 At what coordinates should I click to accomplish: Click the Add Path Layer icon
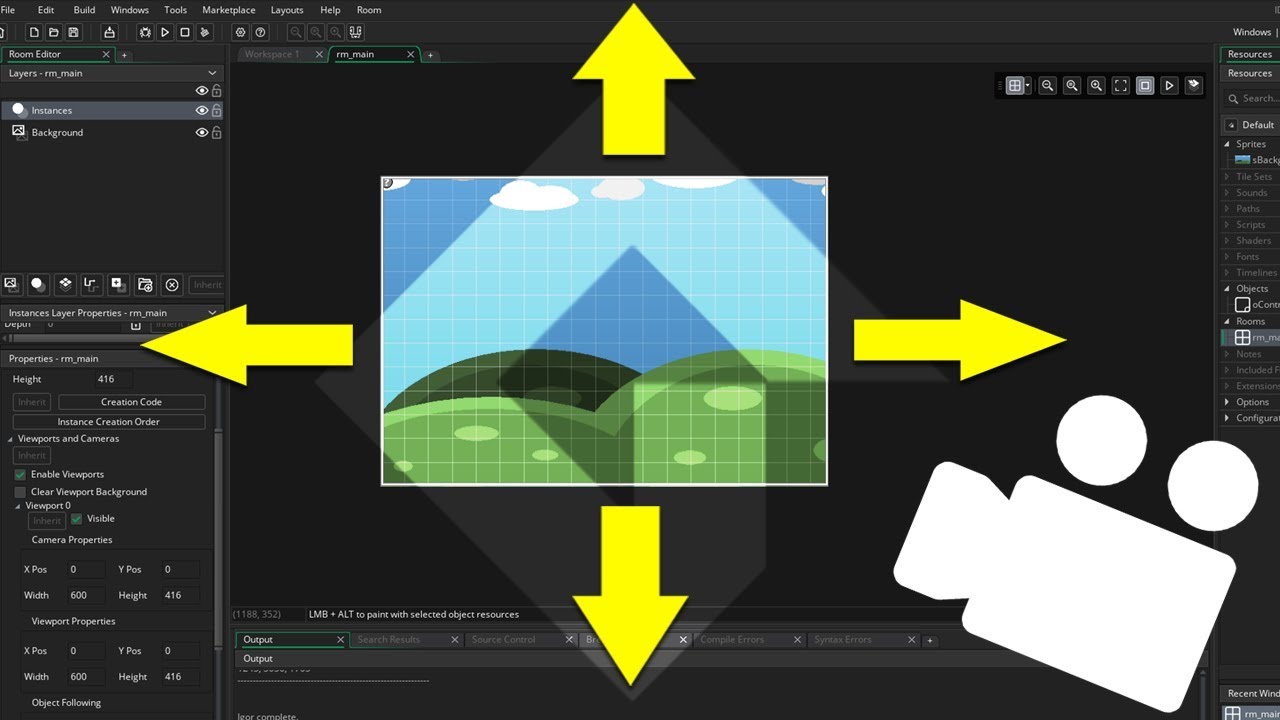coord(91,285)
